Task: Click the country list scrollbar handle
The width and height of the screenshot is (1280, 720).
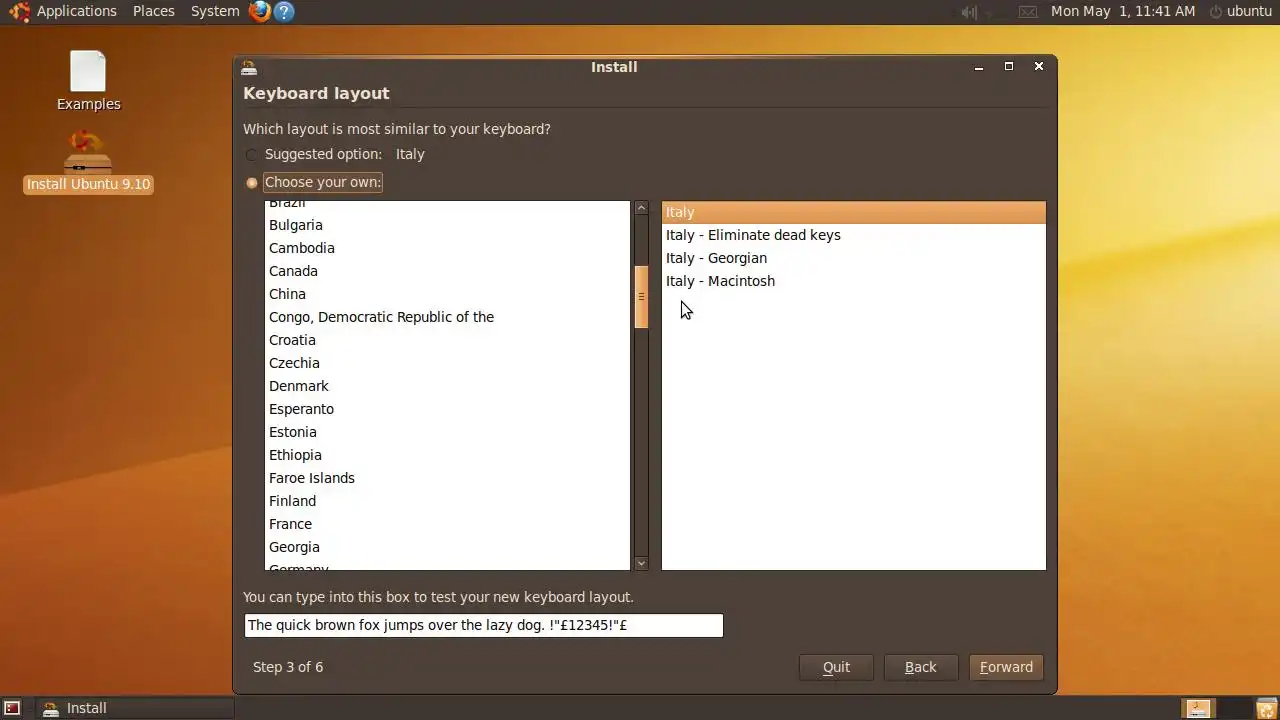Action: 641,297
